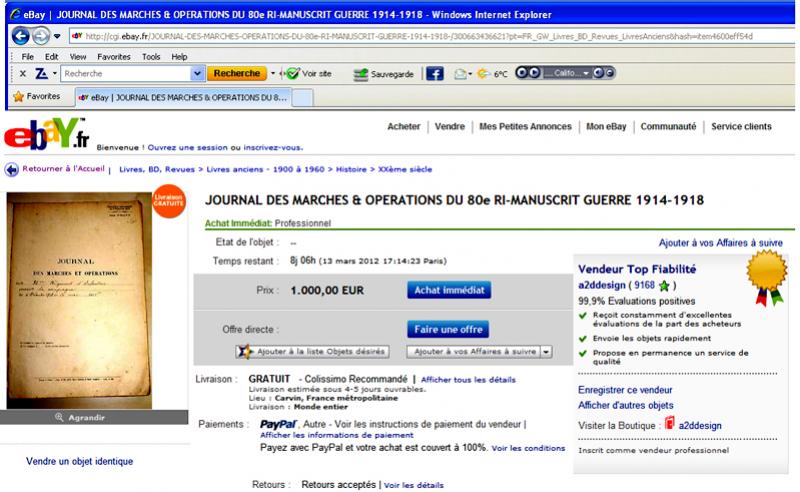Click the PayPal logo
Image resolution: width=800 pixels, height=492 pixels.
pyautogui.click(x=278, y=424)
